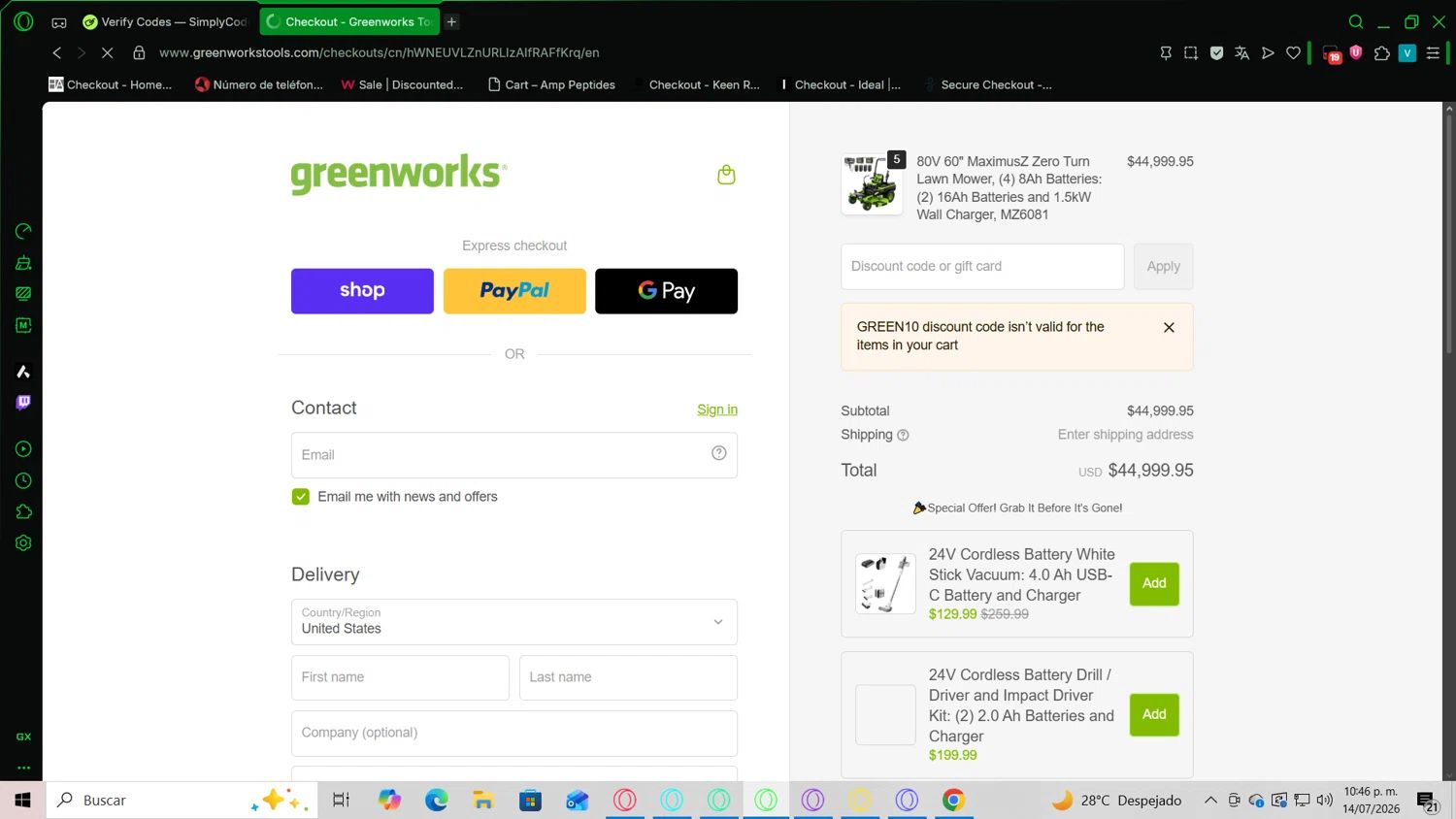Open Aria AI in the sidebar
This screenshot has width=1456, height=819.
click(23, 372)
